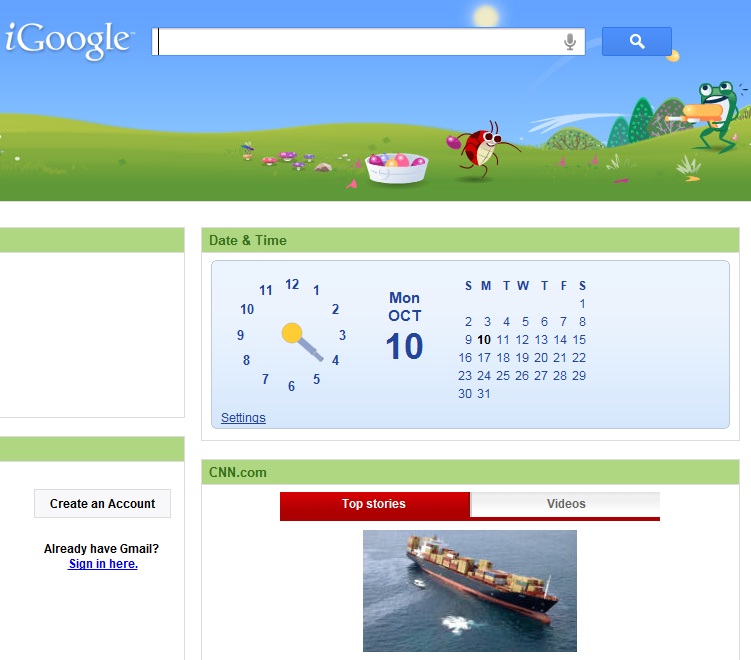Image resolution: width=751 pixels, height=660 pixels.
Task: Click the CNN.com gadget title
Action: 238,472
